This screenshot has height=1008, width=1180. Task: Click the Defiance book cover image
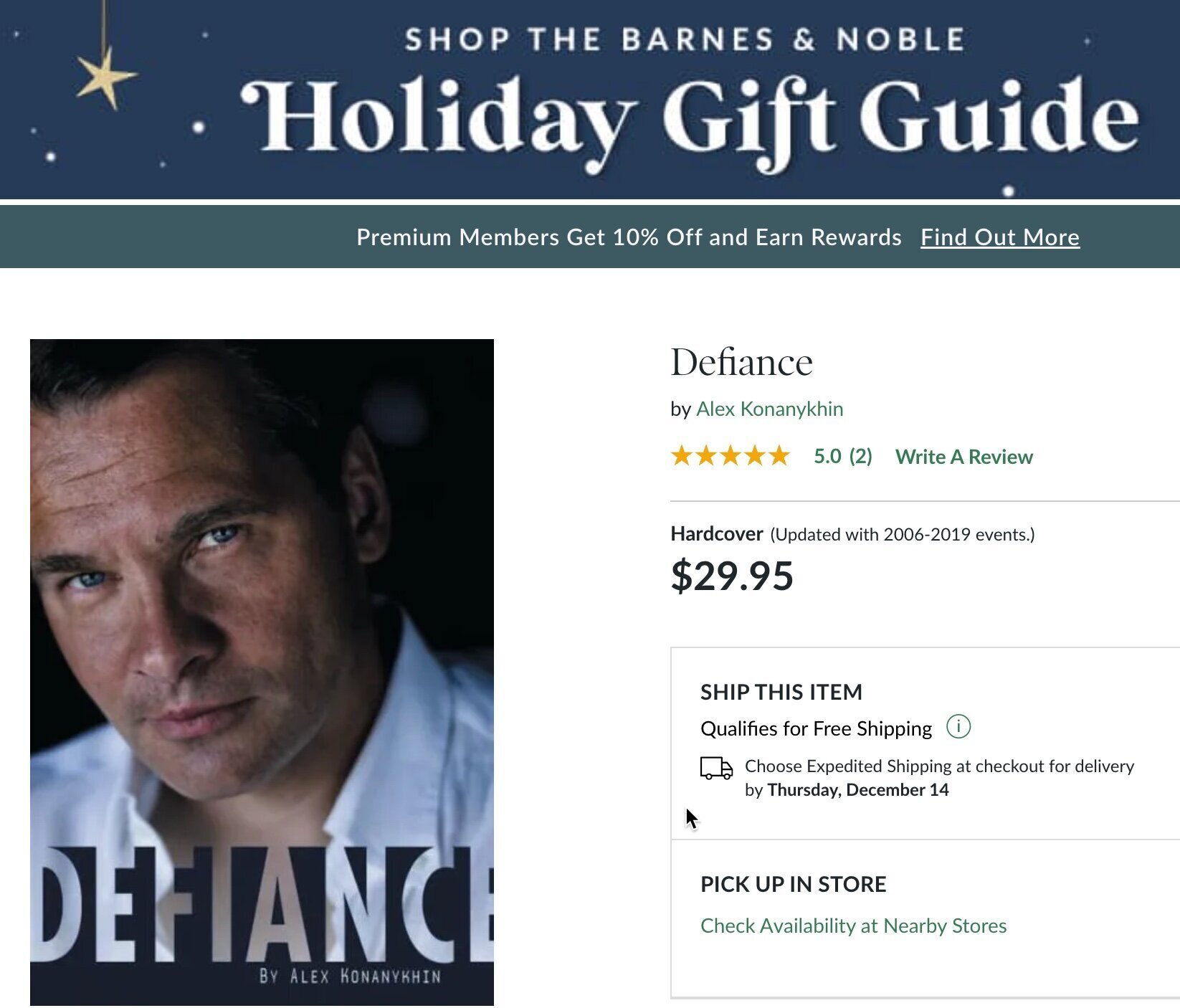[x=262, y=672]
